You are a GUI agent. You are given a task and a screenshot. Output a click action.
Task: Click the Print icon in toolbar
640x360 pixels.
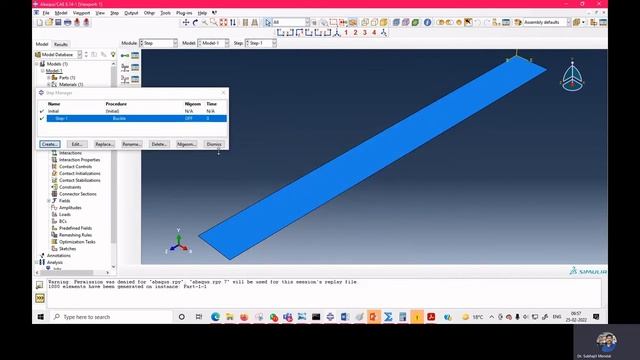68,22
